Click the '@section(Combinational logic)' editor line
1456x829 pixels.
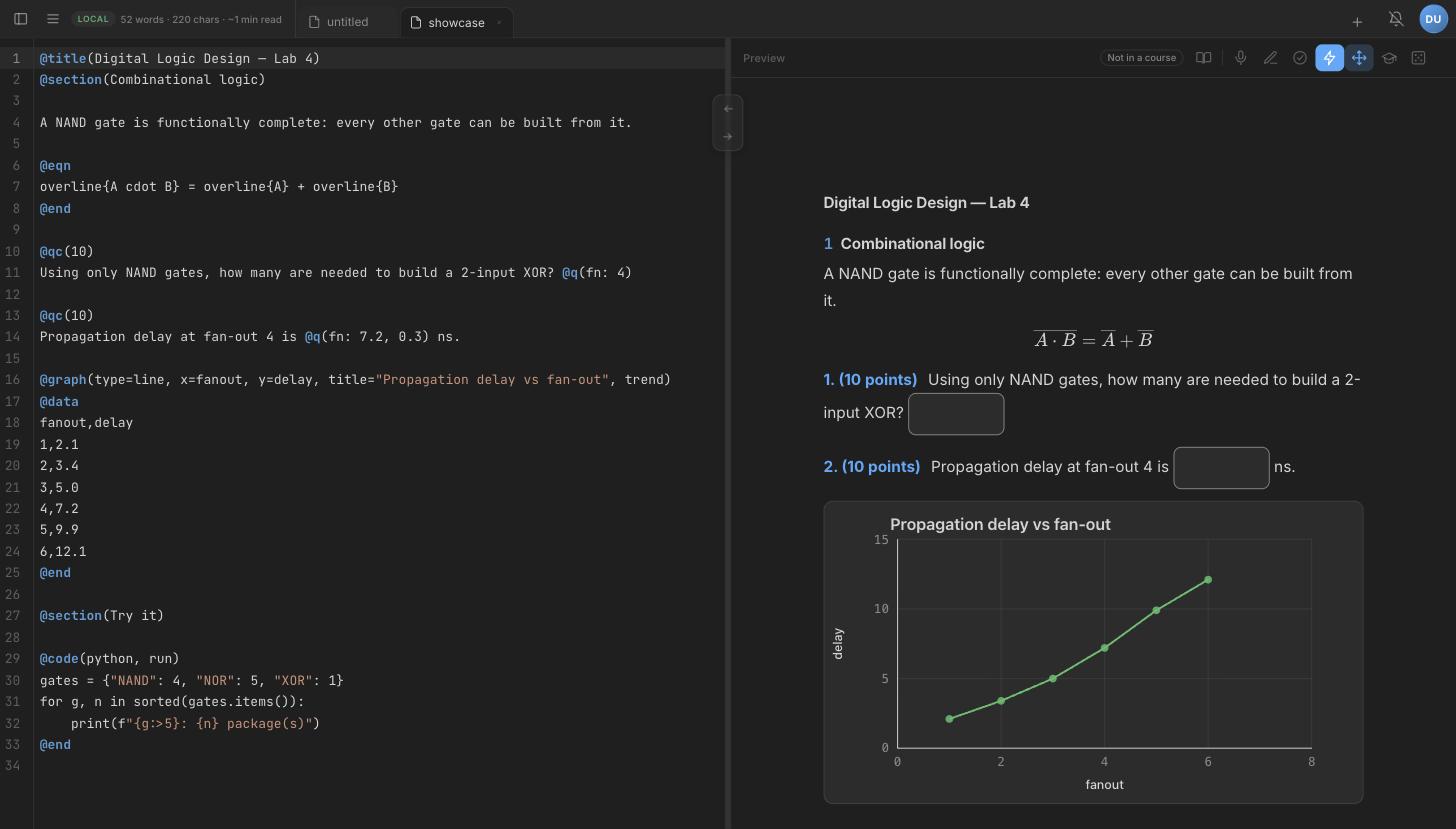click(x=153, y=80)
